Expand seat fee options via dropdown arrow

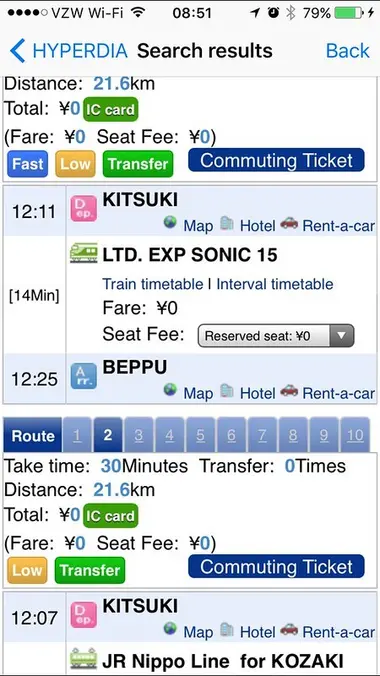(x=342, y=336)
